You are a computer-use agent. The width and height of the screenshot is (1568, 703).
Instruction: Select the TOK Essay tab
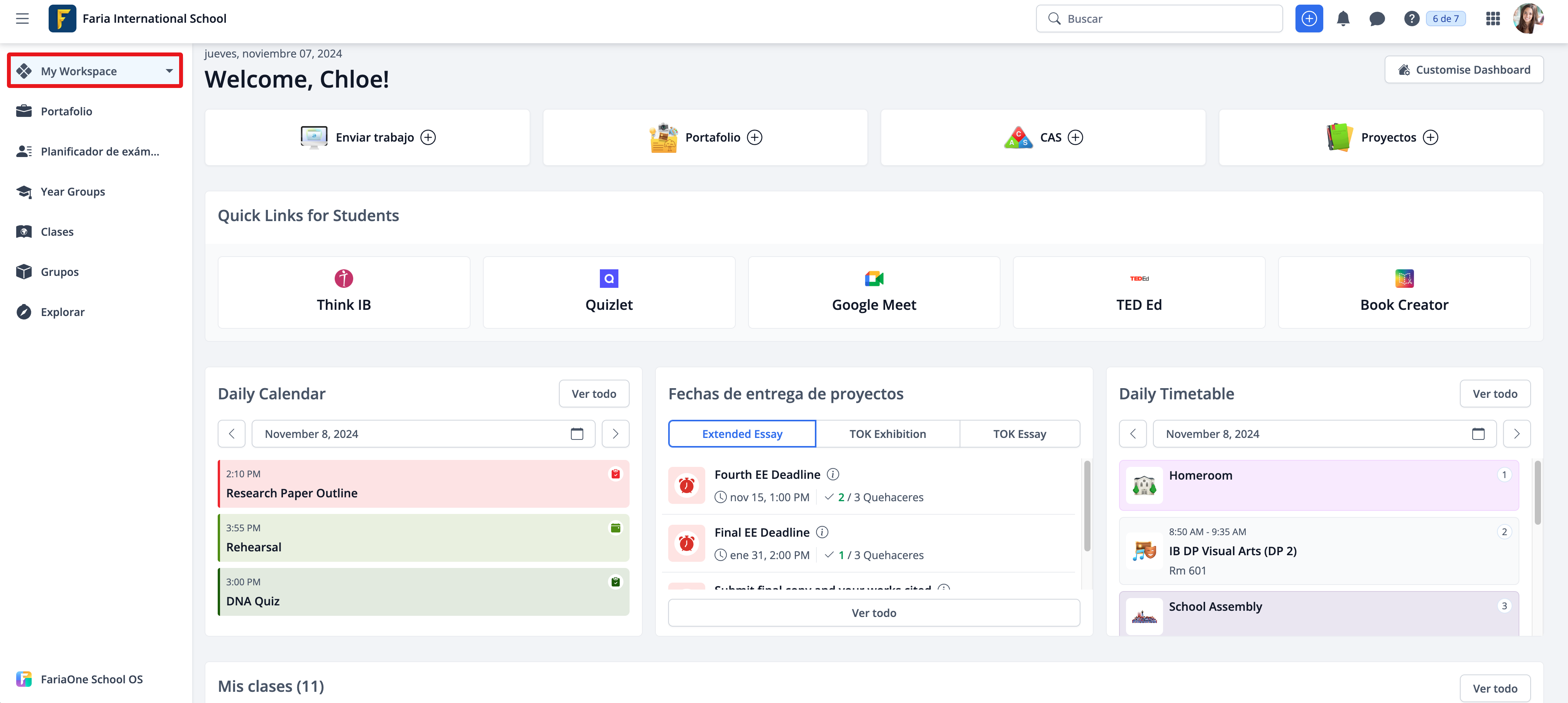point(1019,434)
